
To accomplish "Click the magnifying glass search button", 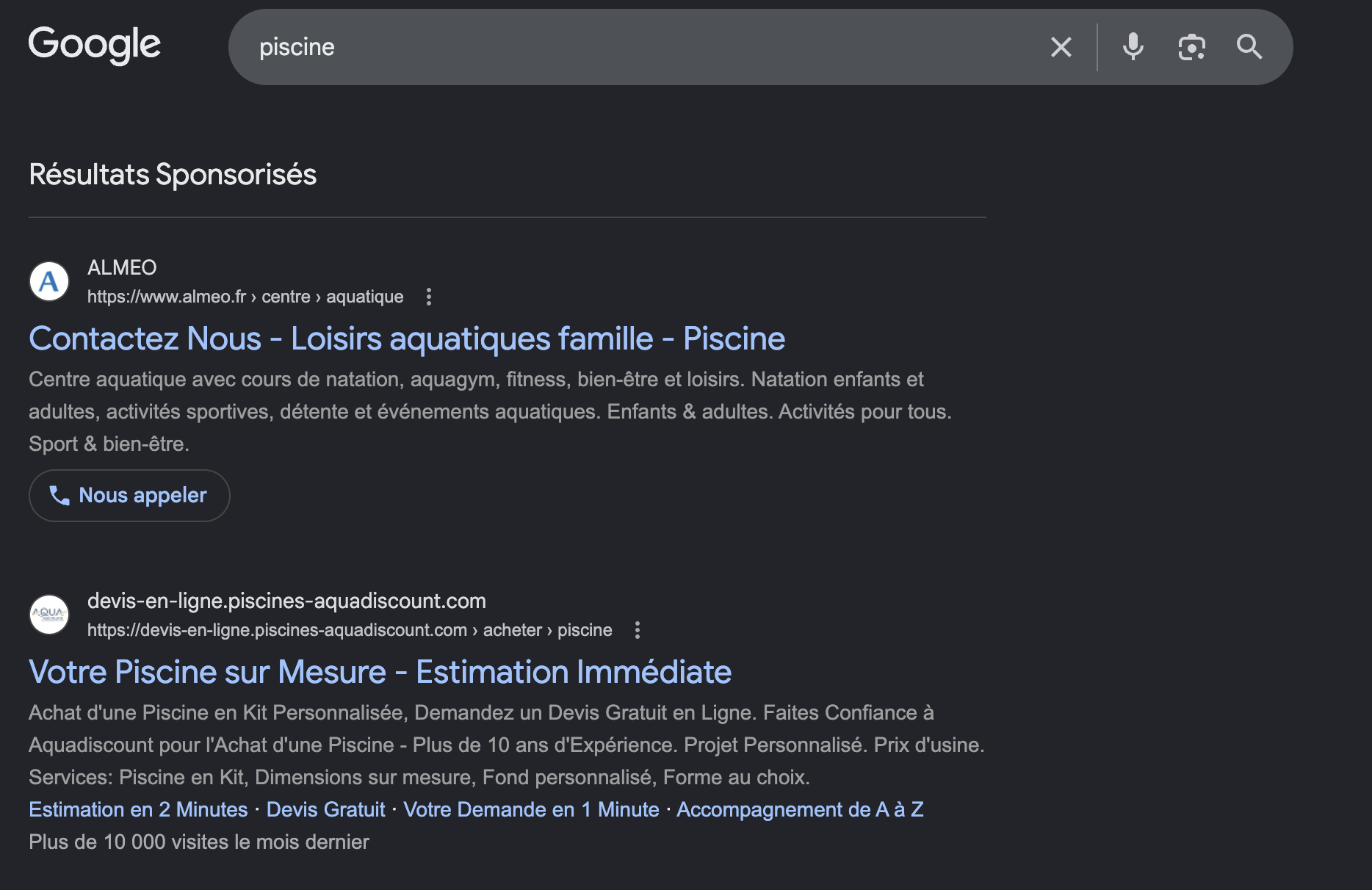I will pyautogui.click(x=1249, y=47).
